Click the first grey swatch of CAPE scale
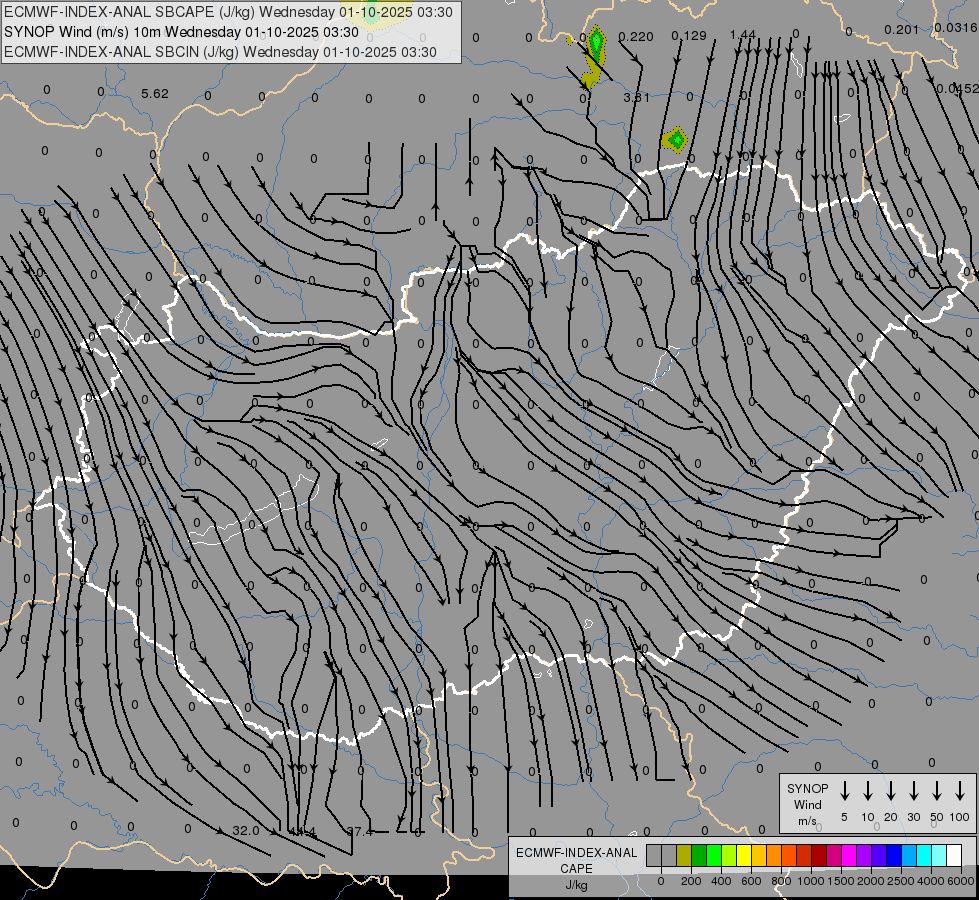Image resolution: width=979 pixels, height=900 pixels. [x=654, y=855]
